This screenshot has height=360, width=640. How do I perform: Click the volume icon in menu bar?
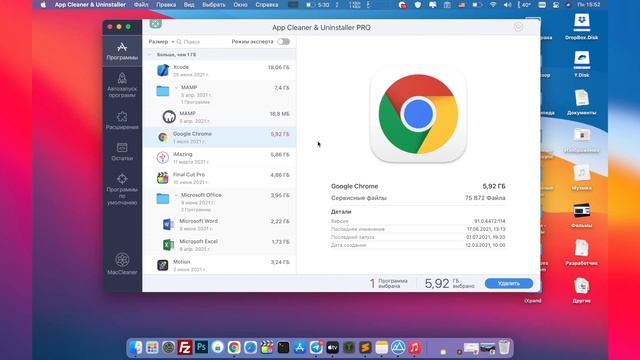(507, 5)
